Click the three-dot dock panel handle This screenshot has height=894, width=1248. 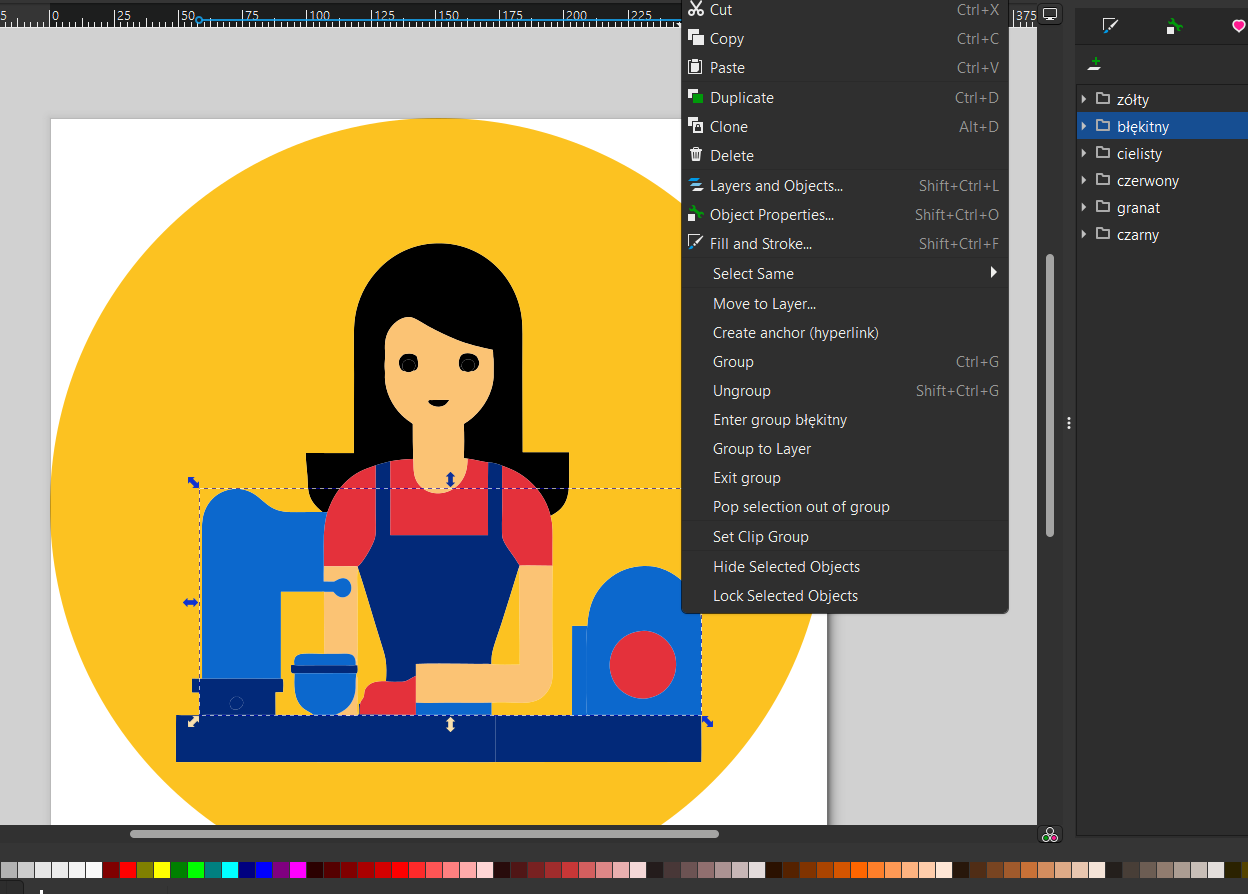coord(1069,423)
